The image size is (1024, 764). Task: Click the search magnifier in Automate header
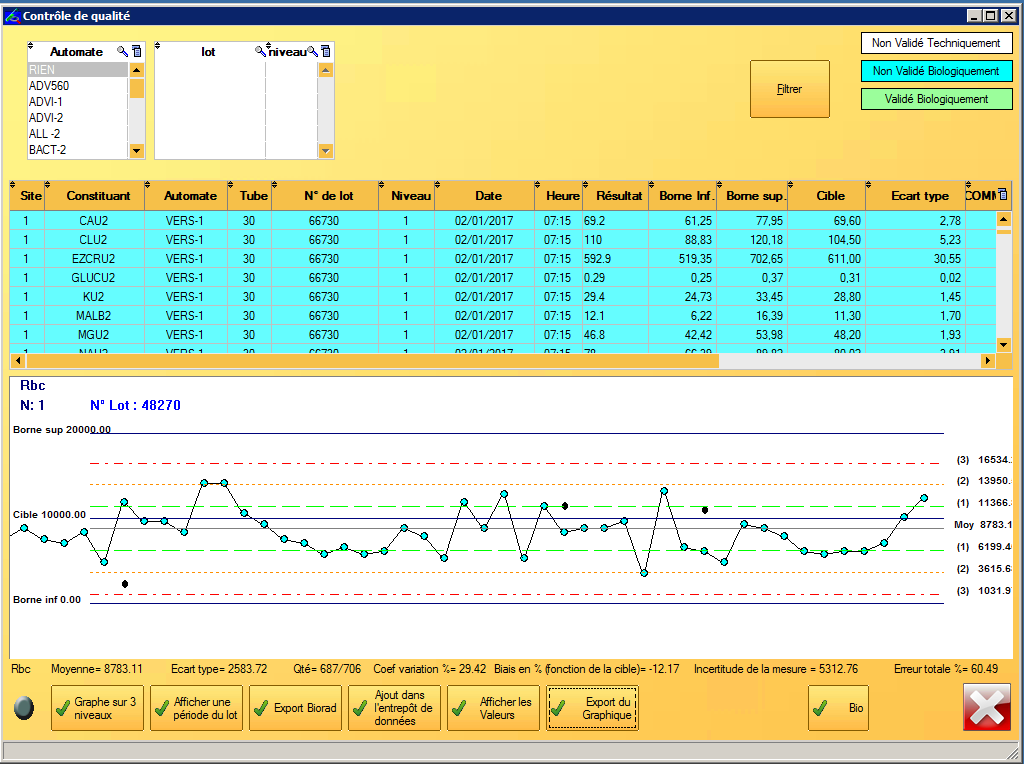click(x=123, y=51)
